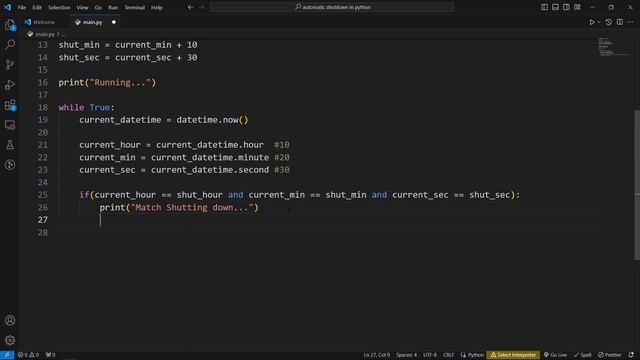The width and height of the screenshot is (640, 360).
Task: Click 'datetime.now()' on line 19
Action: [x=212, y=120]
